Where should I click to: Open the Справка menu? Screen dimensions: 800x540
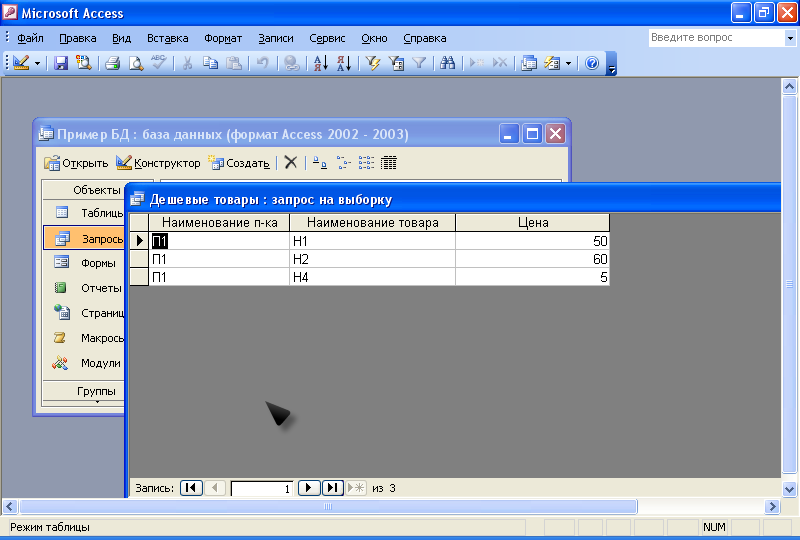pyautogui.click(x=424, y=38)
